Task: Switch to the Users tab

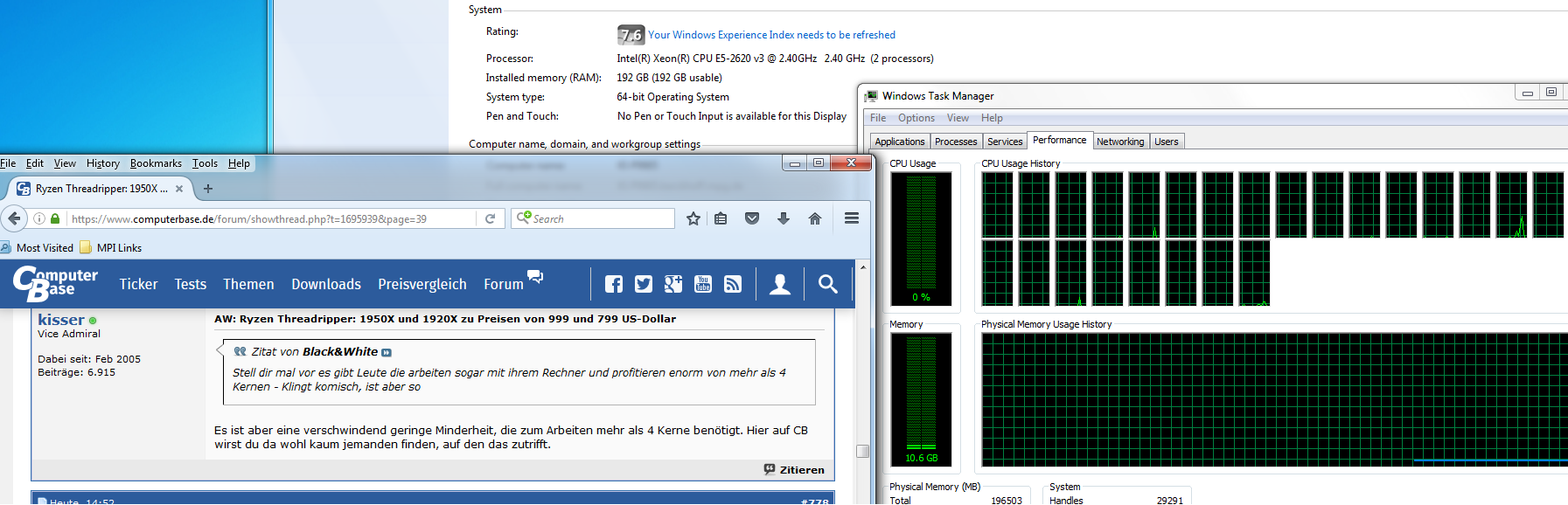Action: click(1167, 142)
